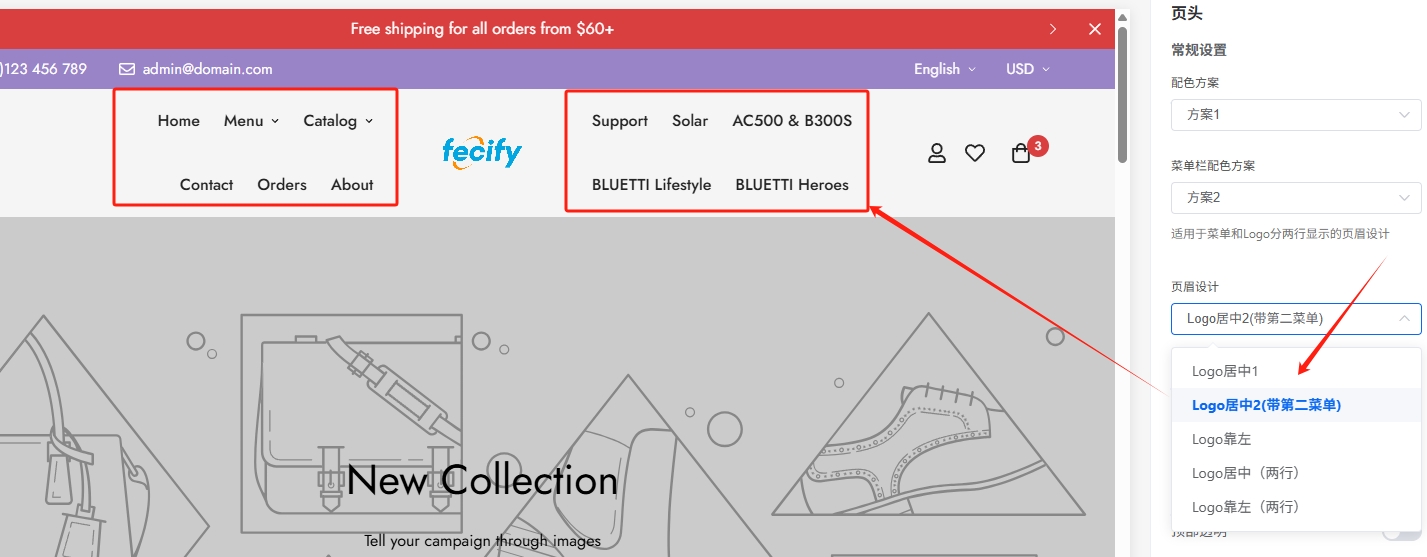1427x557 pixels.
Task: Click the BLUETTI Lifestyle link
Action: pos(651,185)
